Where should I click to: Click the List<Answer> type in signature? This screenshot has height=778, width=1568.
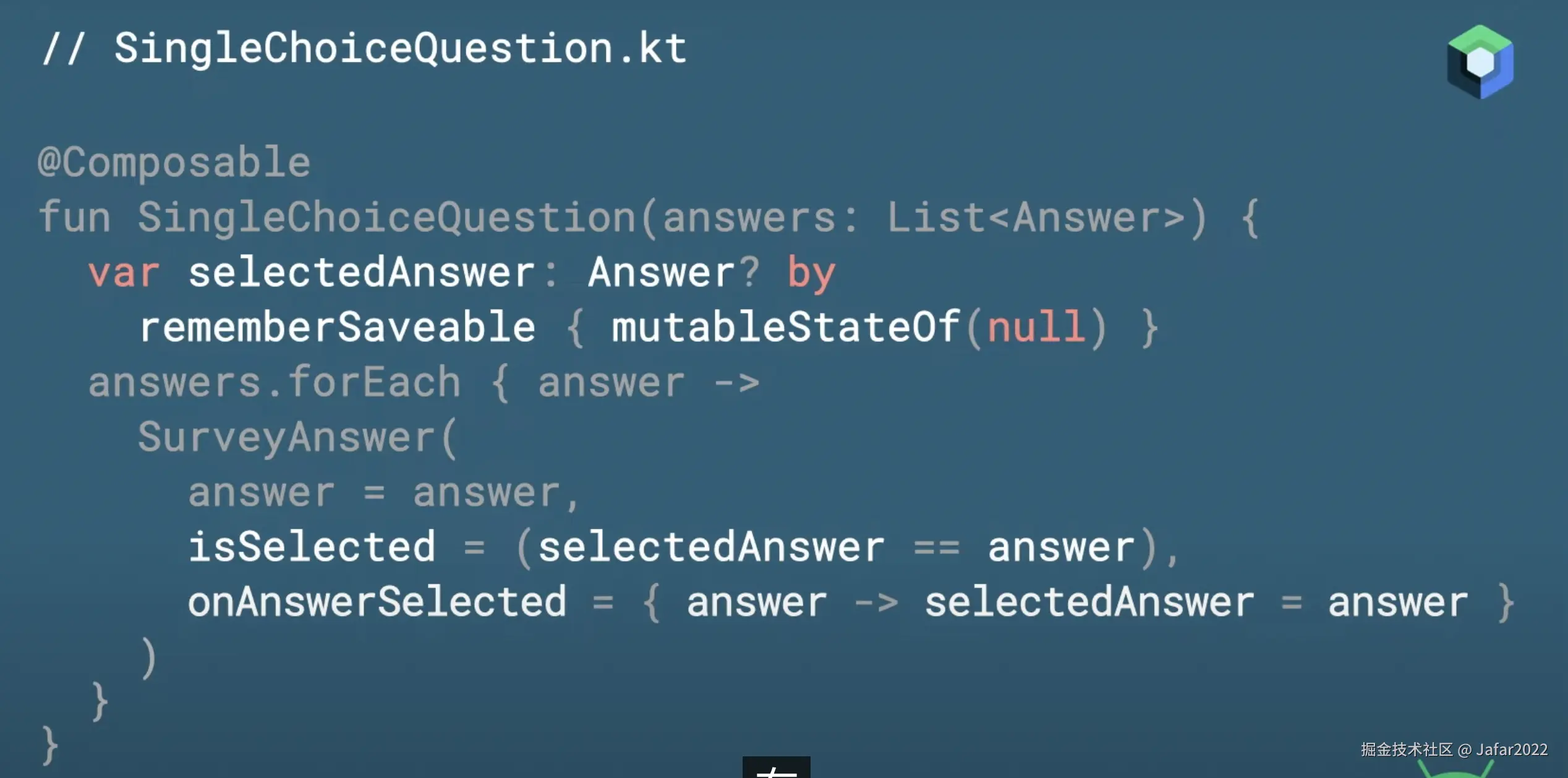(1036, 218)
